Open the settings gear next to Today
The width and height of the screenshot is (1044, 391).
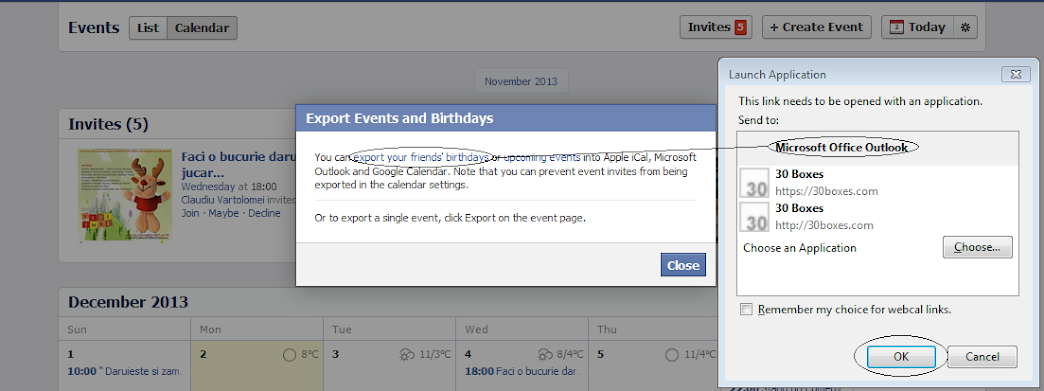click(965, 27)
